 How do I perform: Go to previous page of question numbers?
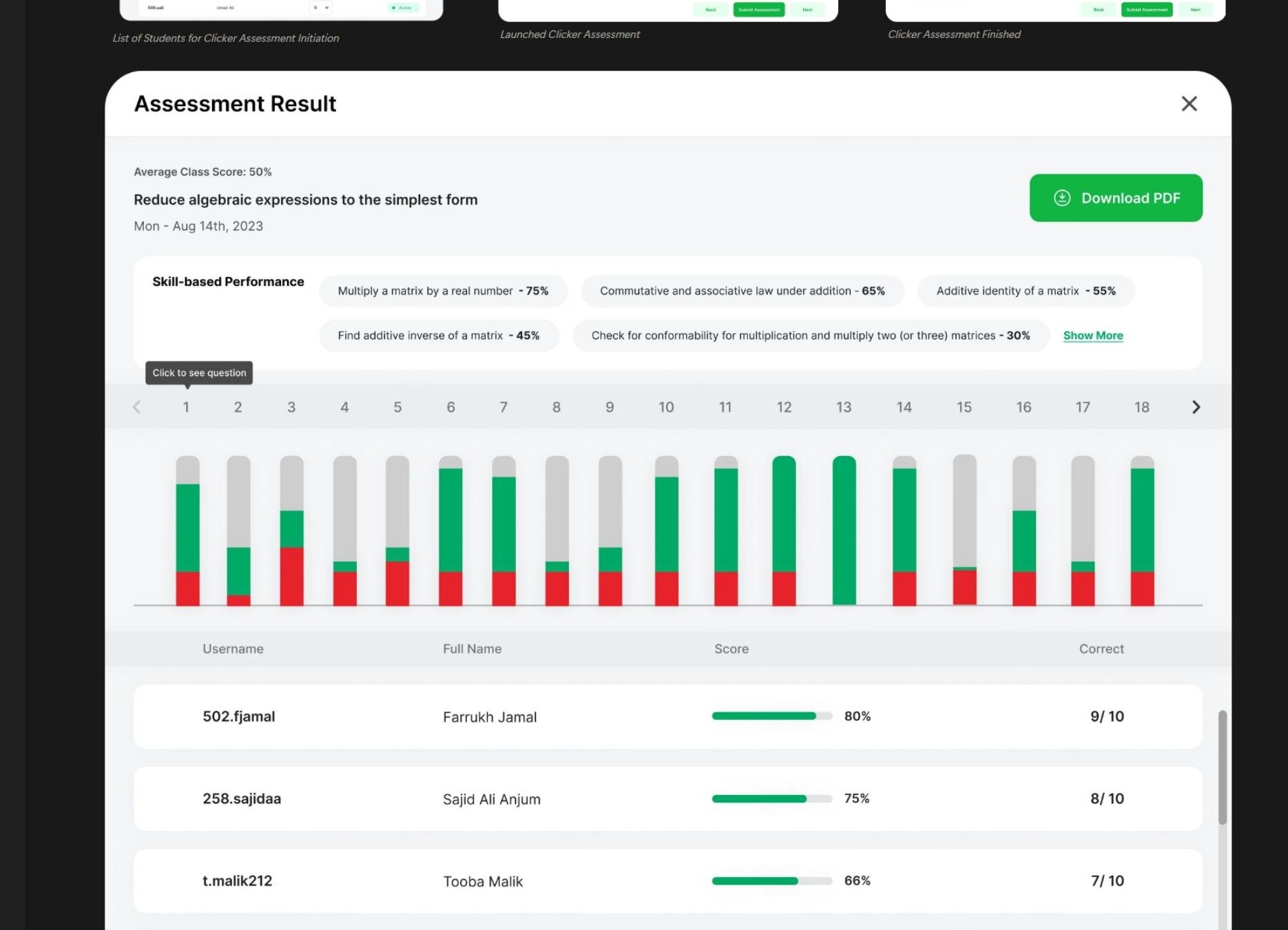click(136, 407)
